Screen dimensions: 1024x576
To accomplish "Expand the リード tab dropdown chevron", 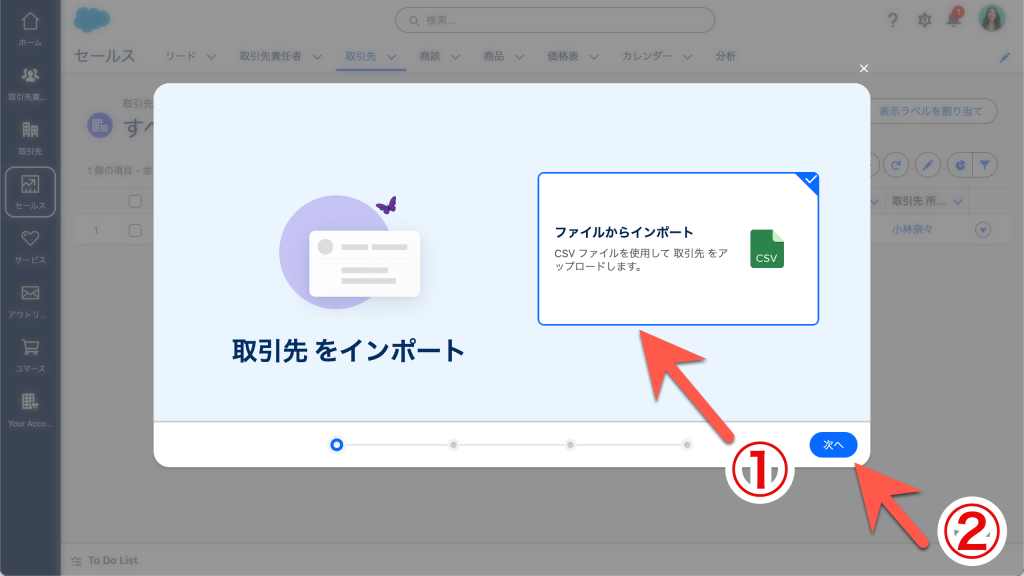I will (x=211, y=57).
